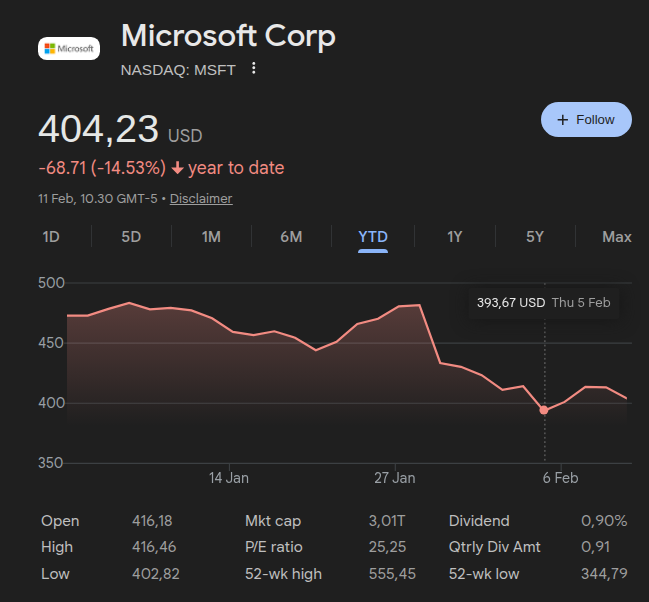This screenshot has height=602, width=649.
Task: Click the plus Follow button
Action: point(586,120)
